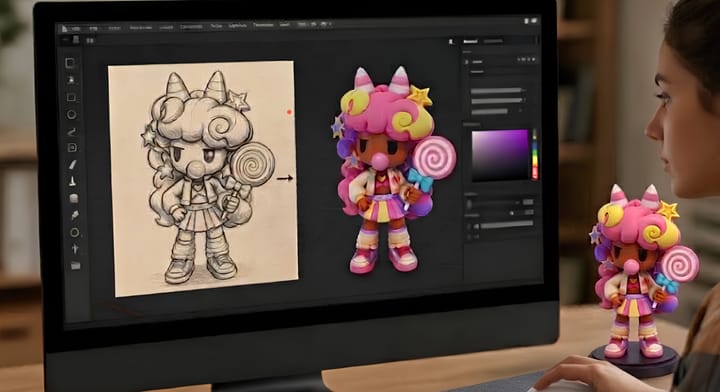Select the diagonal brush tool
The image size is (720, 392).
pyautogui.click(x=73, y=164)
